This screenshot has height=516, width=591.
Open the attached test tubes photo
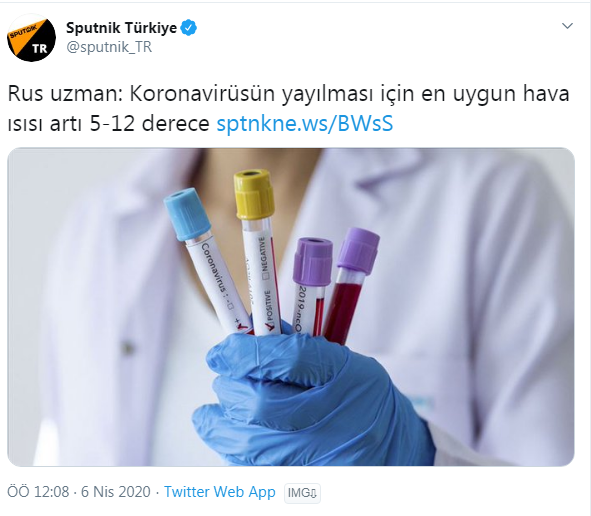[x=291, y=307]
